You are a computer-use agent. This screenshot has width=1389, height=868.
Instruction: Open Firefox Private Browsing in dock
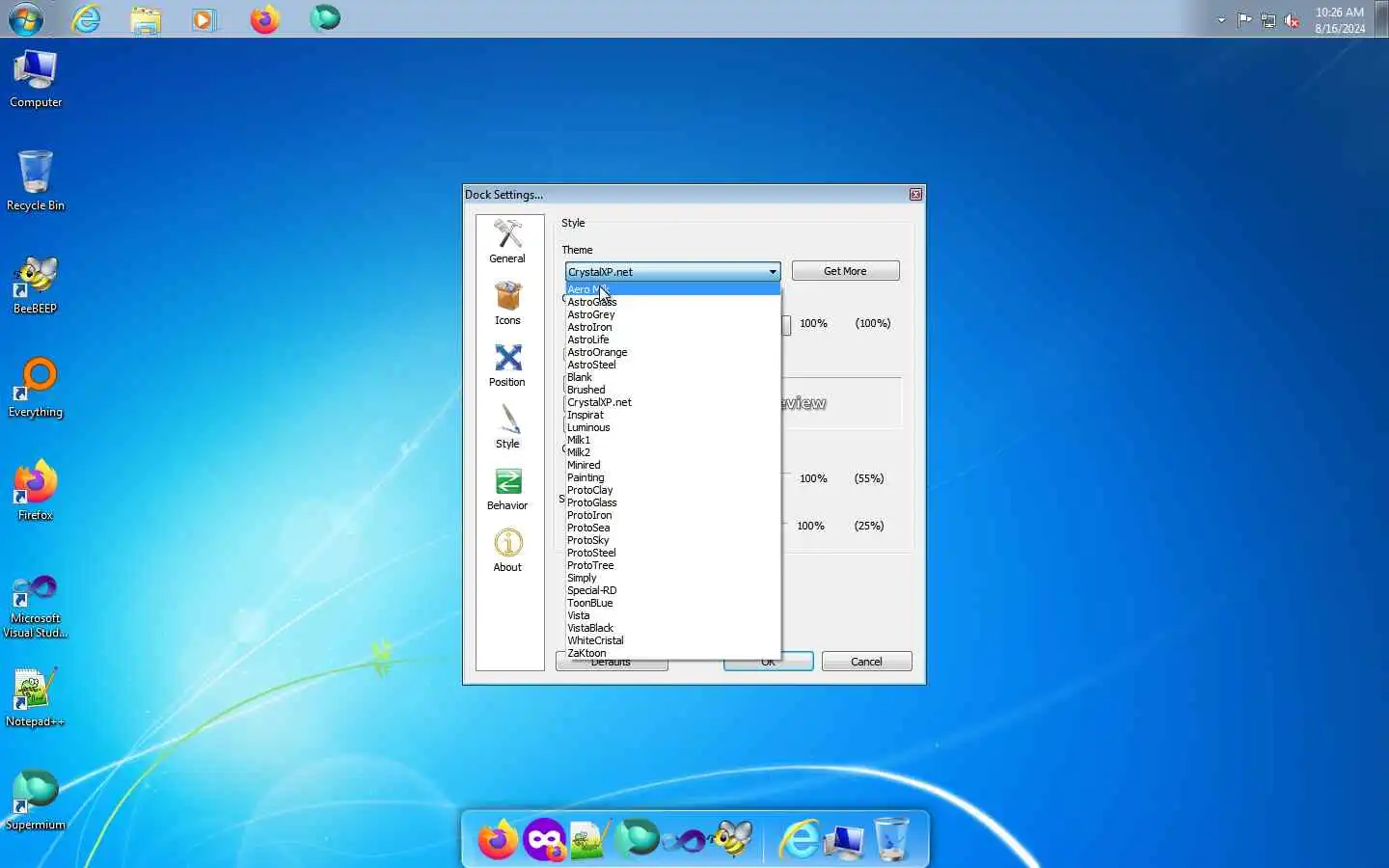pos(544,839)
